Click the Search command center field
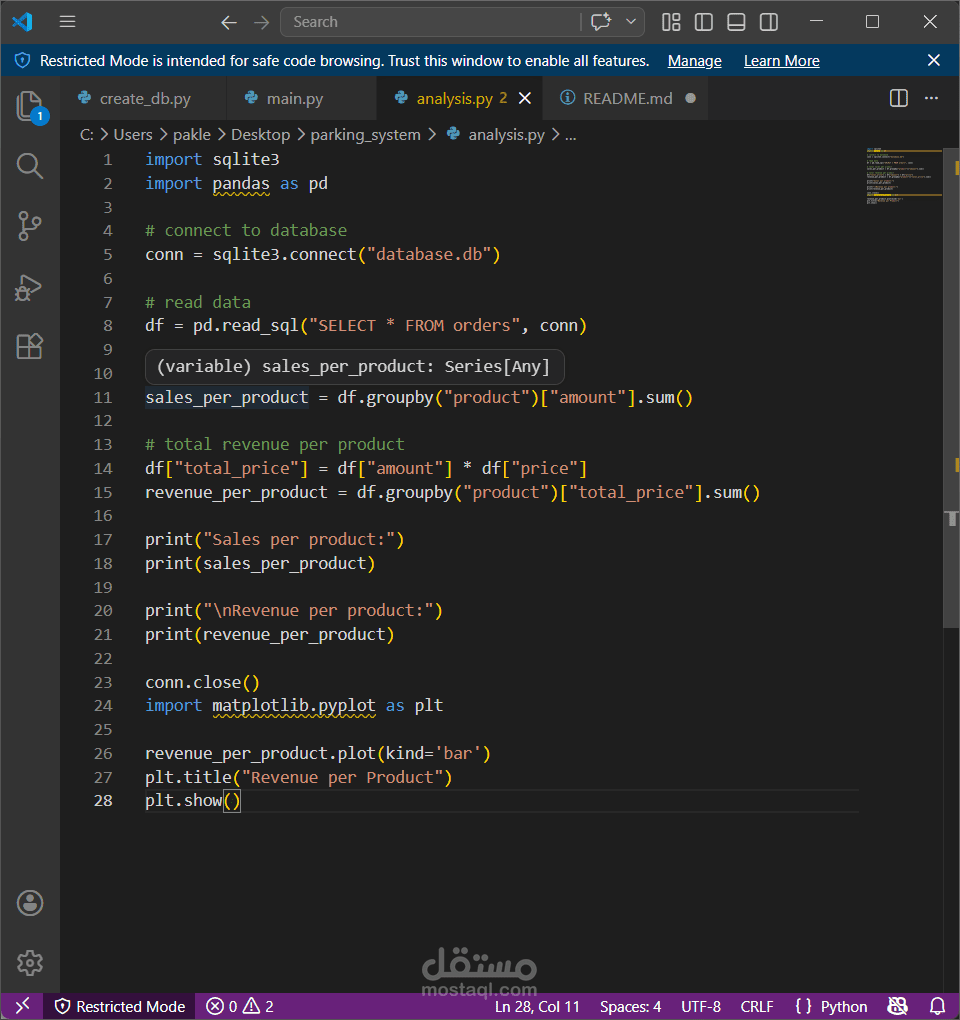 (430, 22)
